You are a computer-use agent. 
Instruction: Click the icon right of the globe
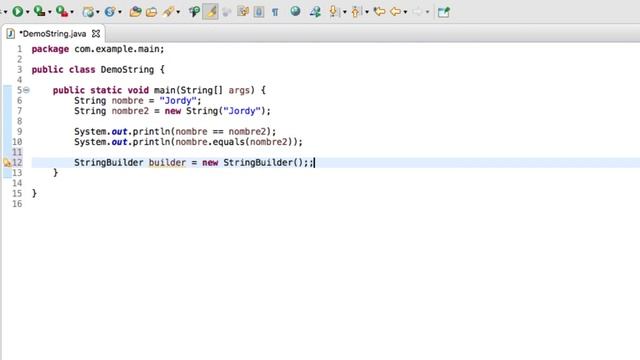315,12
